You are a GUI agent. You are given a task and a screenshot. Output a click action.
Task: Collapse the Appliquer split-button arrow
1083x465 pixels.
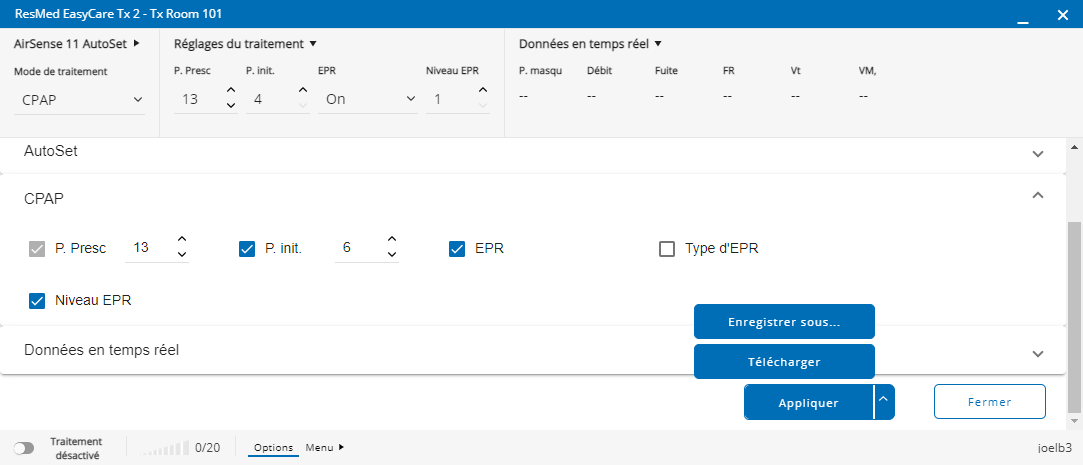[884, 402]
